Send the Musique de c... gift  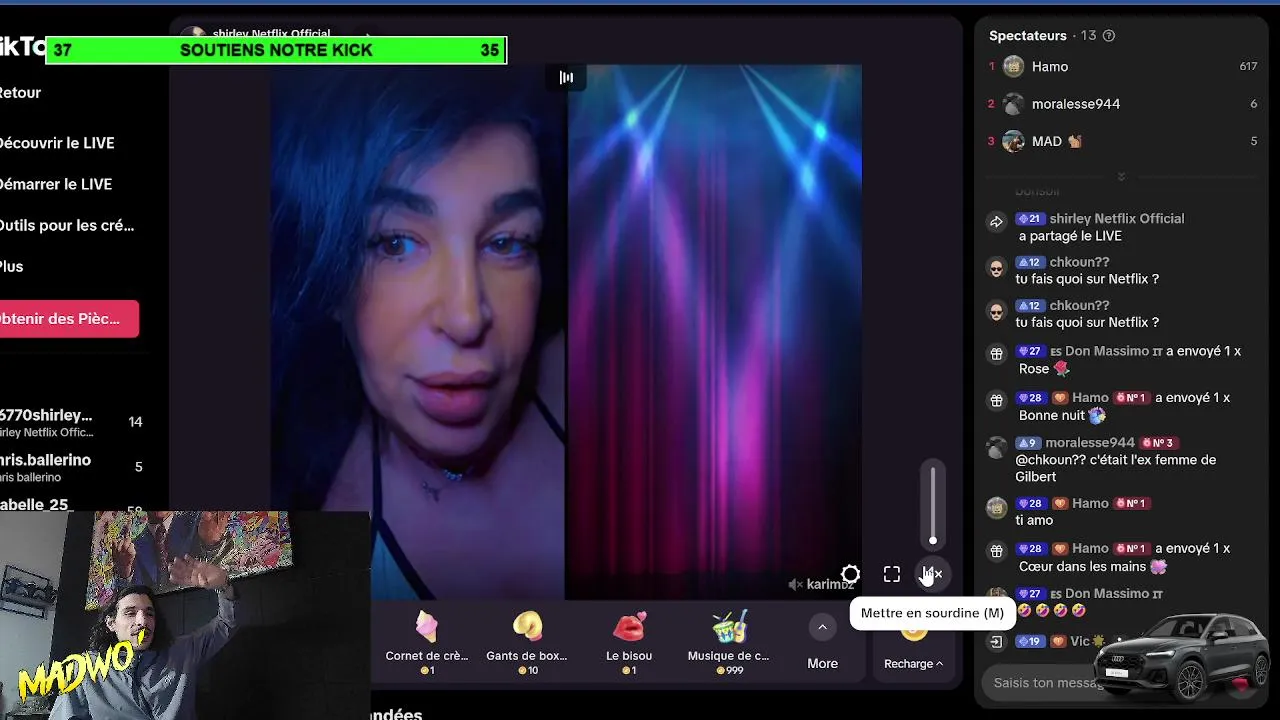(729, 641)
